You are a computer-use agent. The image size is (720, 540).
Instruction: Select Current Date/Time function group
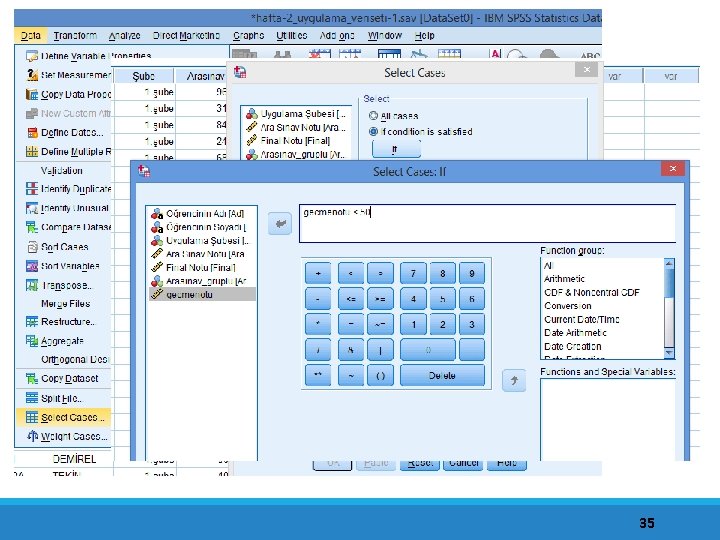[581, 319]
